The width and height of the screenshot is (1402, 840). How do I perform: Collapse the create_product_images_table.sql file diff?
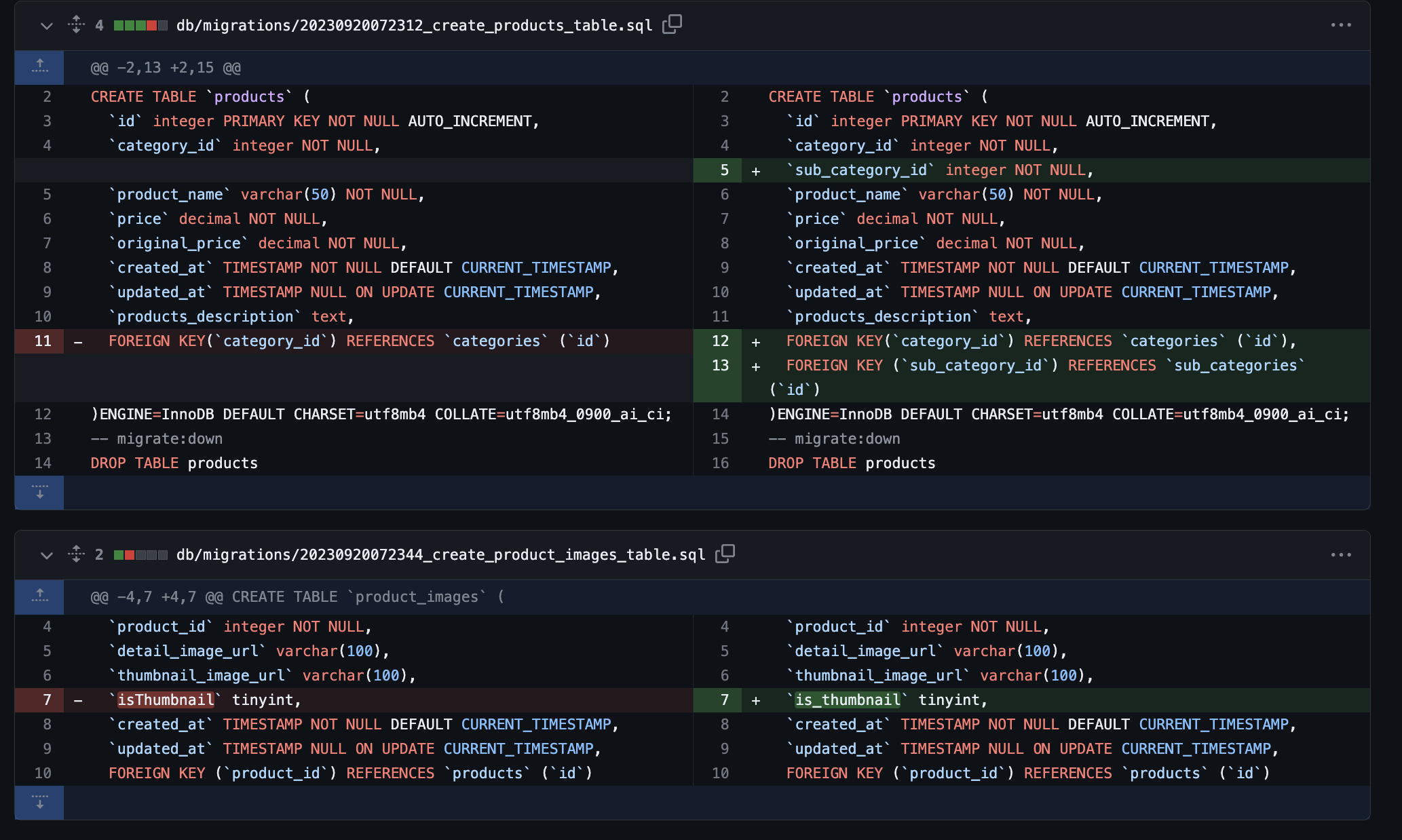click(x=46, y=555)
